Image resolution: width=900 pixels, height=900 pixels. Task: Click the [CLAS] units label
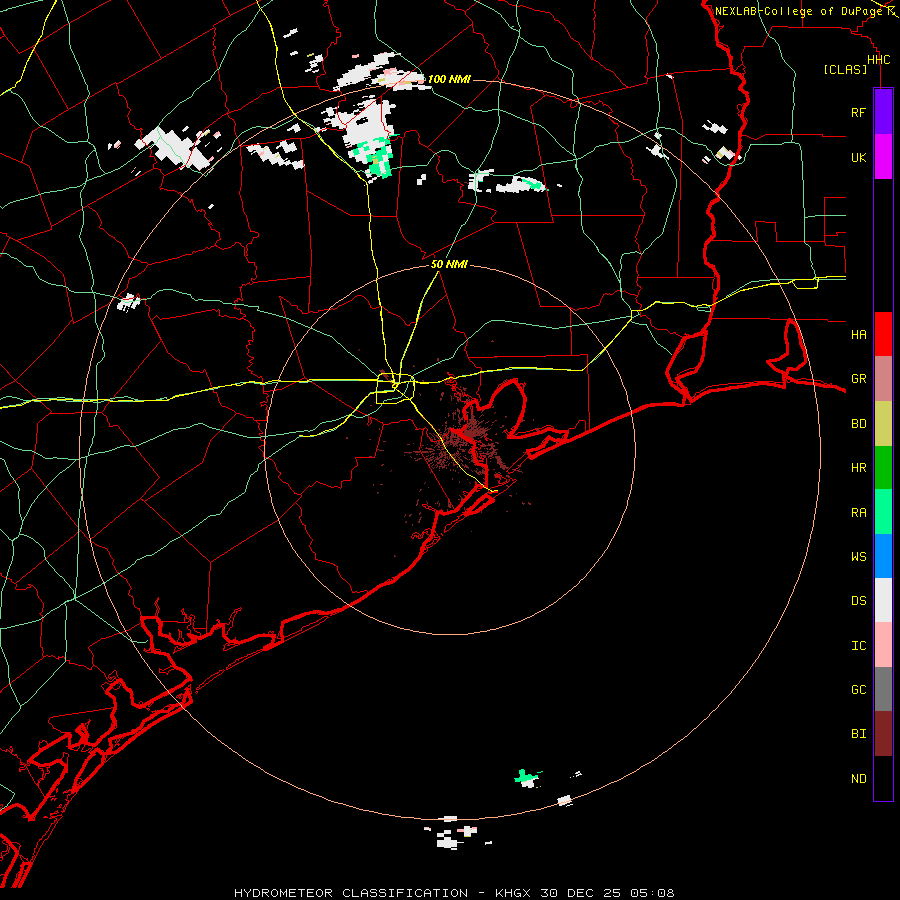point(845,70)
